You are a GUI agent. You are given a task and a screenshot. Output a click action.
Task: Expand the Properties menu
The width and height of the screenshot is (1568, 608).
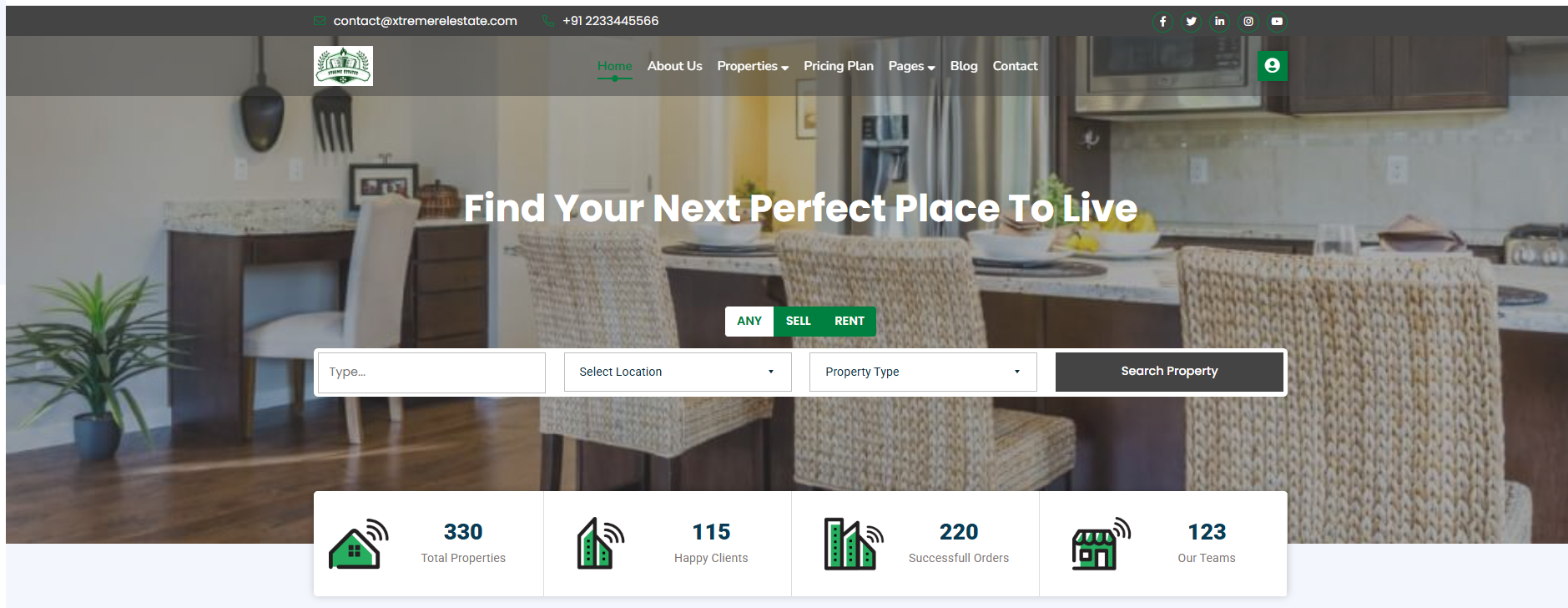tap(753, 66)
